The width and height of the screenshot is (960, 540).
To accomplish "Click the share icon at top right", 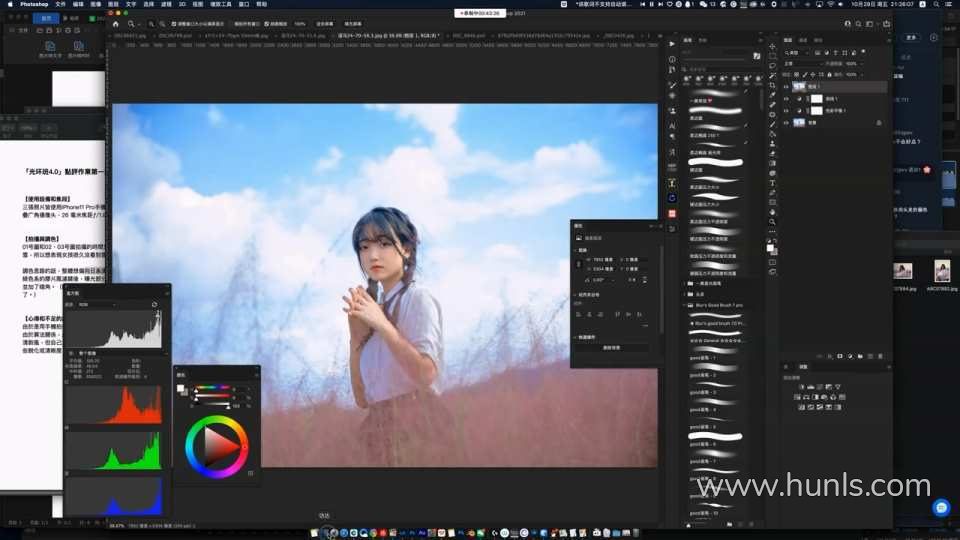I will click(x=886, y=24).
